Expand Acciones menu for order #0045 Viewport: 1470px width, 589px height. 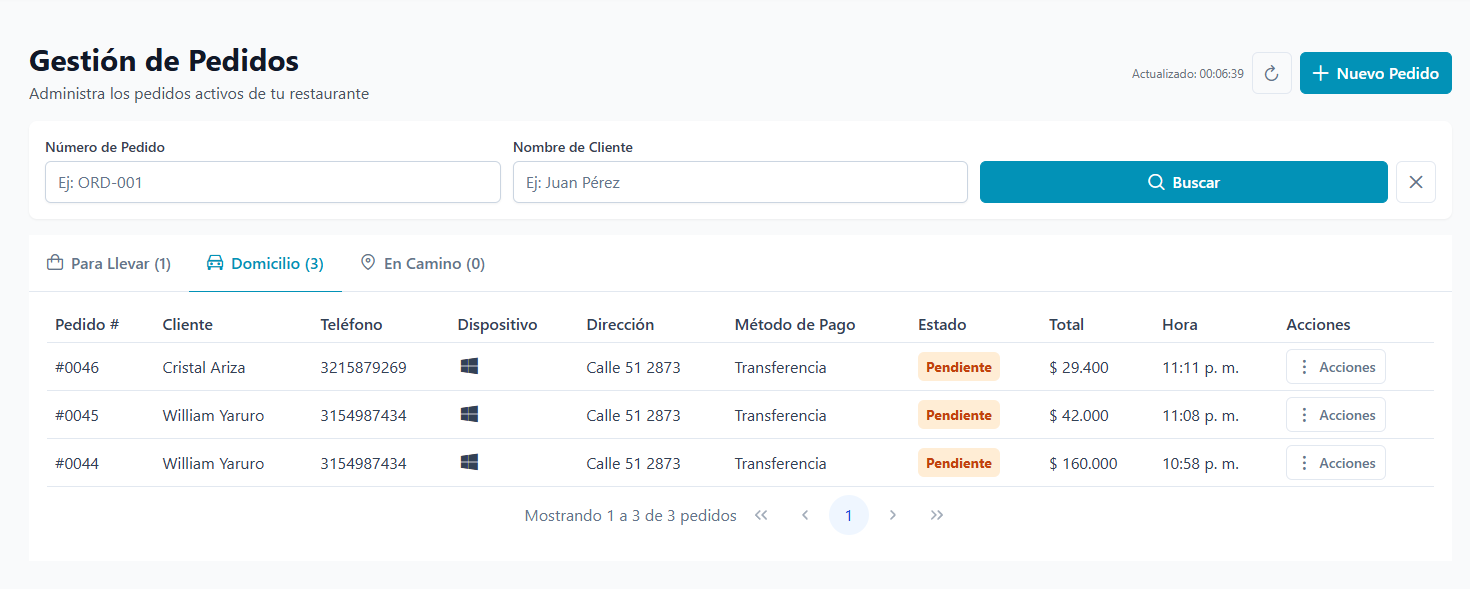(1335, 415)
